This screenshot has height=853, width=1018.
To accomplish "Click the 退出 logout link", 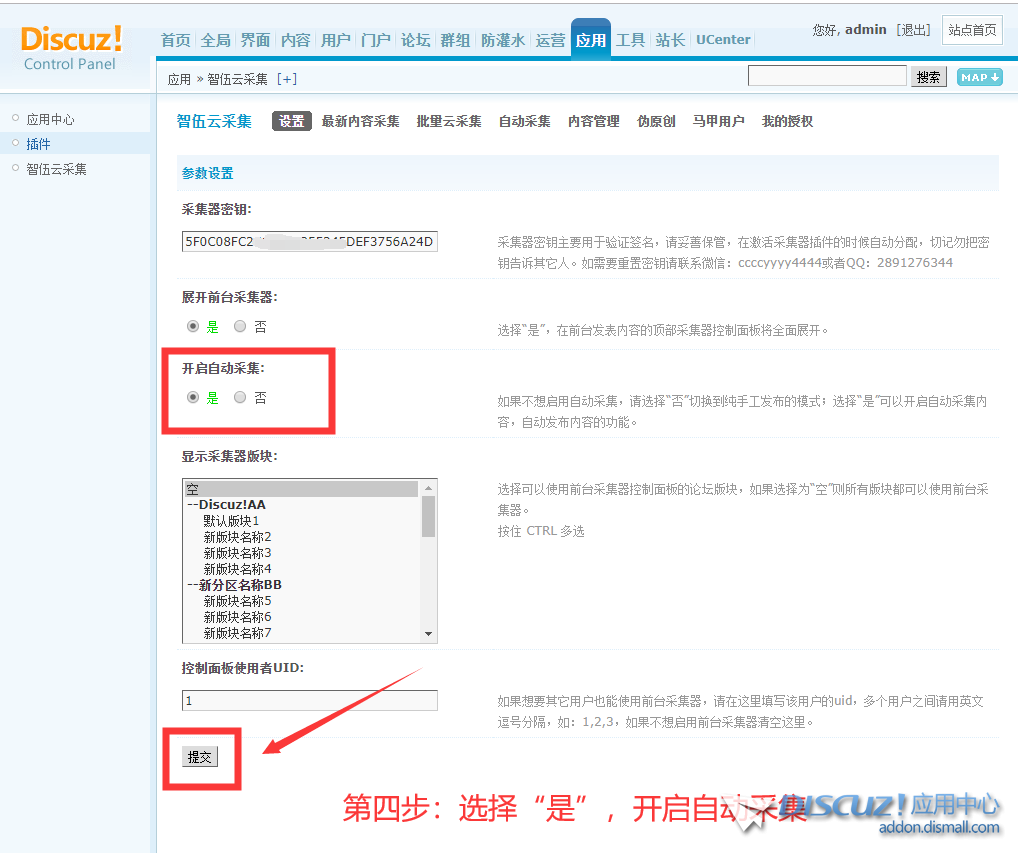I will click(x=913, y=30).
